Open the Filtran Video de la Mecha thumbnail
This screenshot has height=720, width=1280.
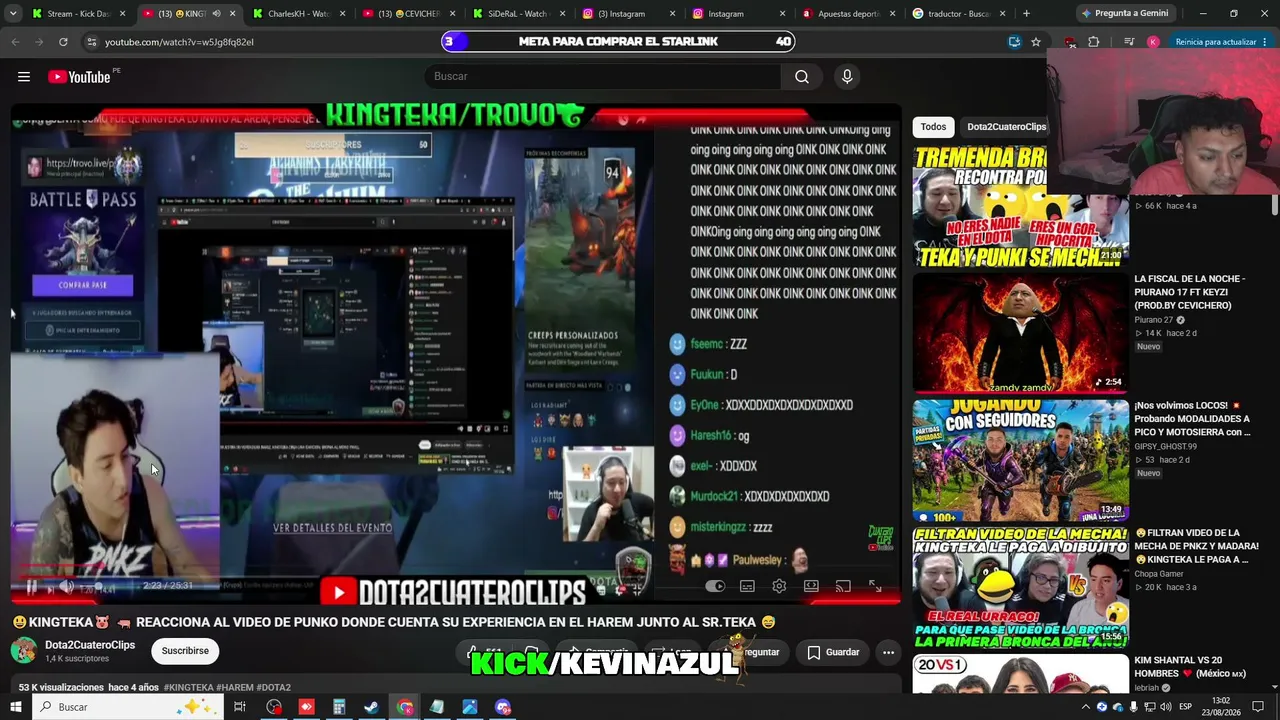(1020, 587)
